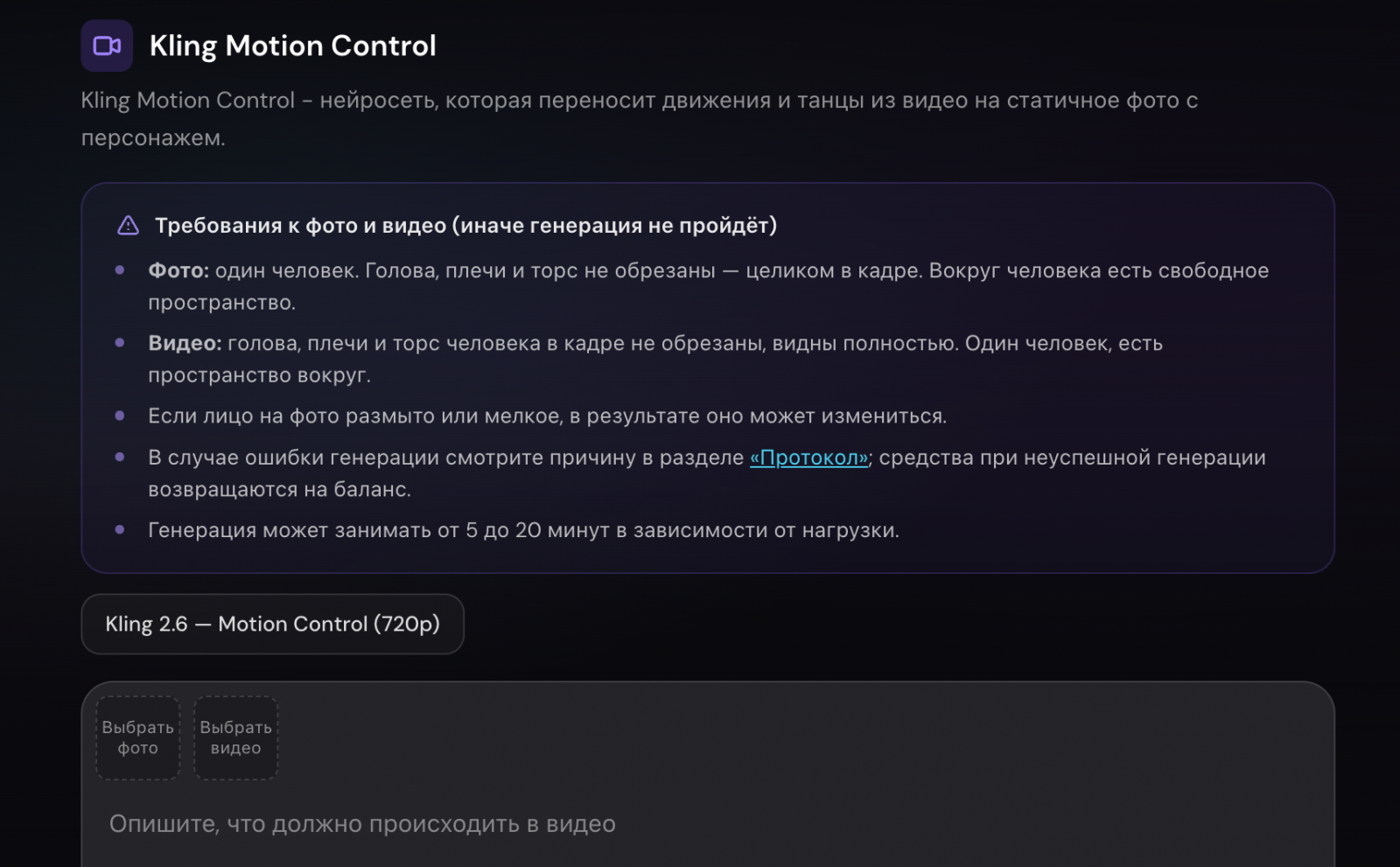Viewport: 1400px width, 867px height.
Task: Click the bullet point beside the Видео requirement
Action: point(119,344)
